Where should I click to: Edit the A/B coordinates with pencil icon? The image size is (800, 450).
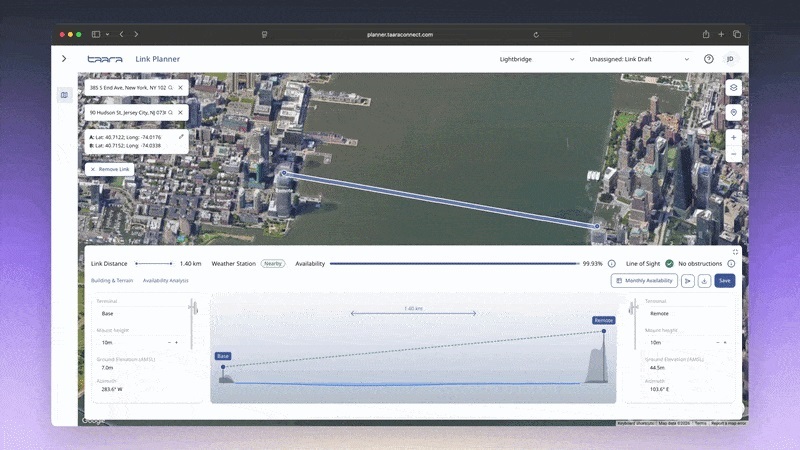pos(181,137)
